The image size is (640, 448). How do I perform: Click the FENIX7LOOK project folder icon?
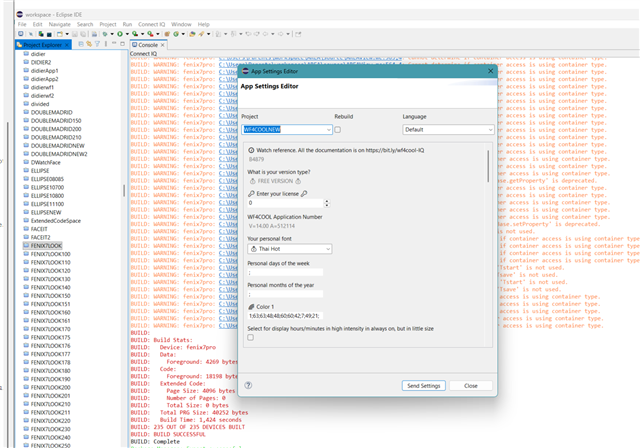click(x=25, y=245)
